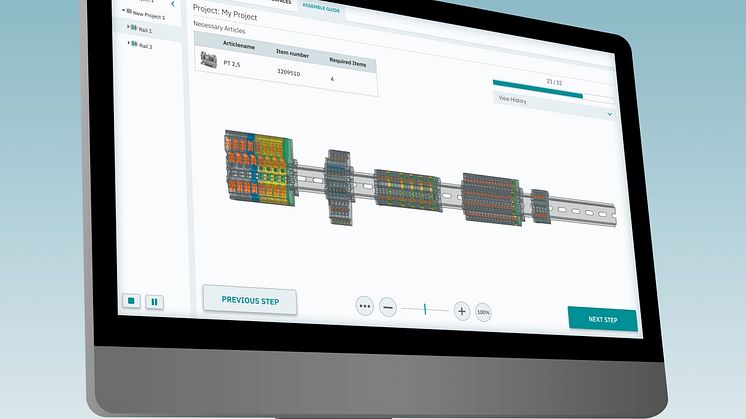Click the zoom out minus icon
This screenshot has height=419, width=746.
388,309
